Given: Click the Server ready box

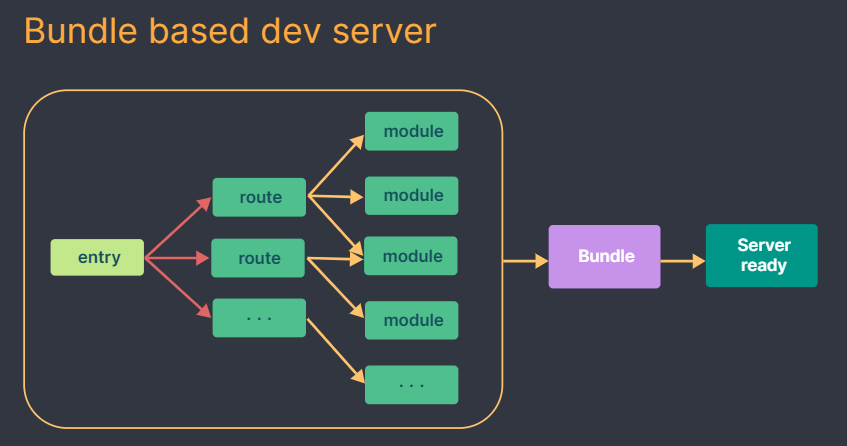Looking at the screenshot, I should [761, 256].
